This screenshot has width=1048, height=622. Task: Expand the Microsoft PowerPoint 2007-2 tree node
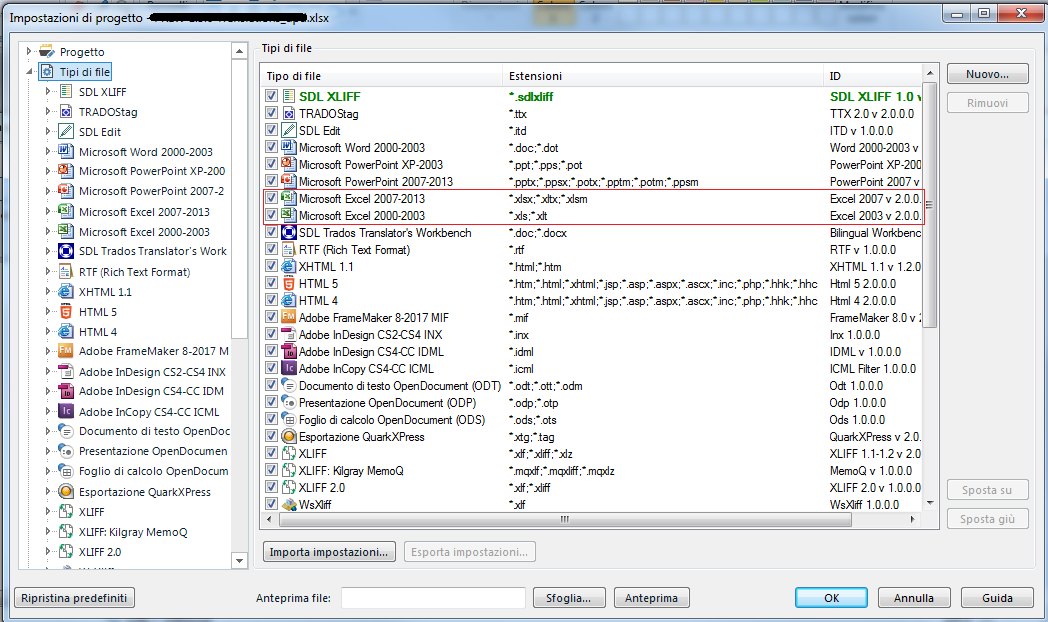(x=47, y=191)
